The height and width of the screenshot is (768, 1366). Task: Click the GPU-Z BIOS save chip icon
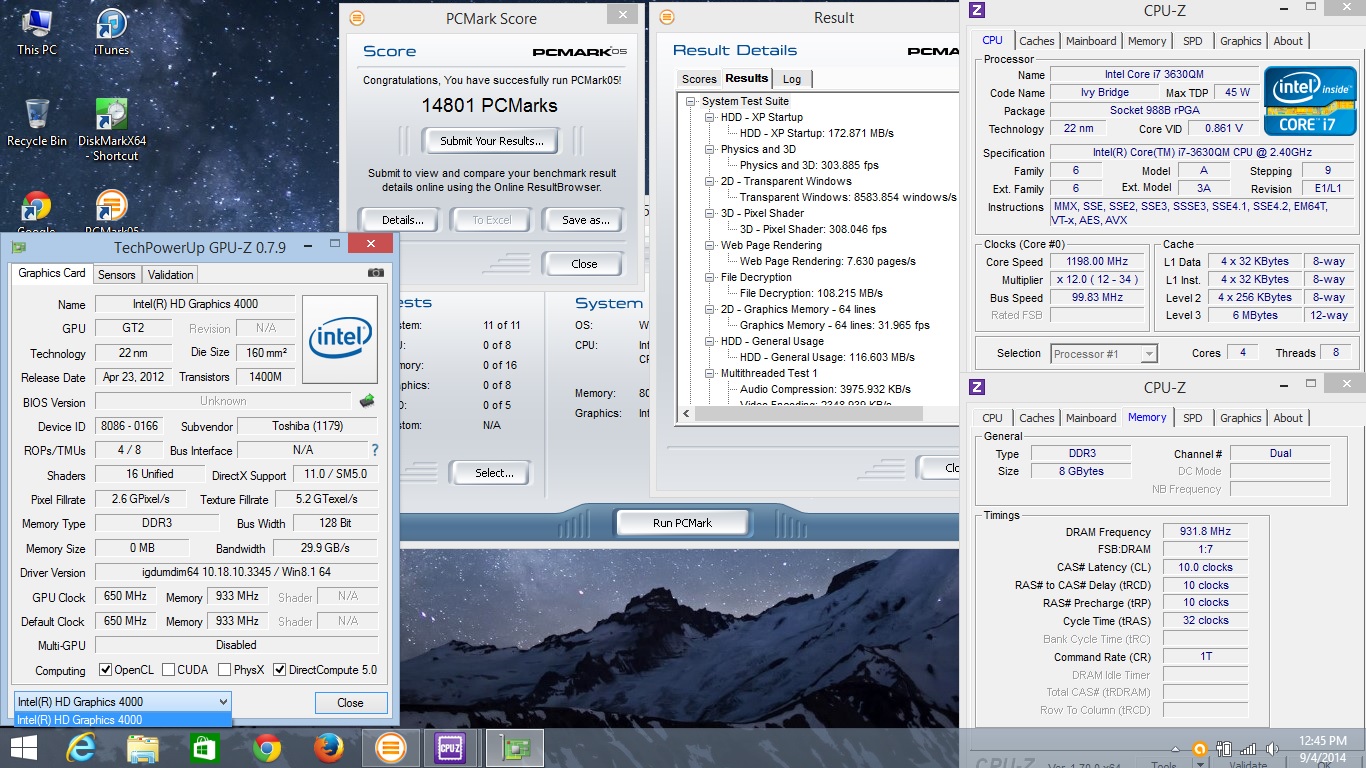pyautogui.click(x=367, y=401)
